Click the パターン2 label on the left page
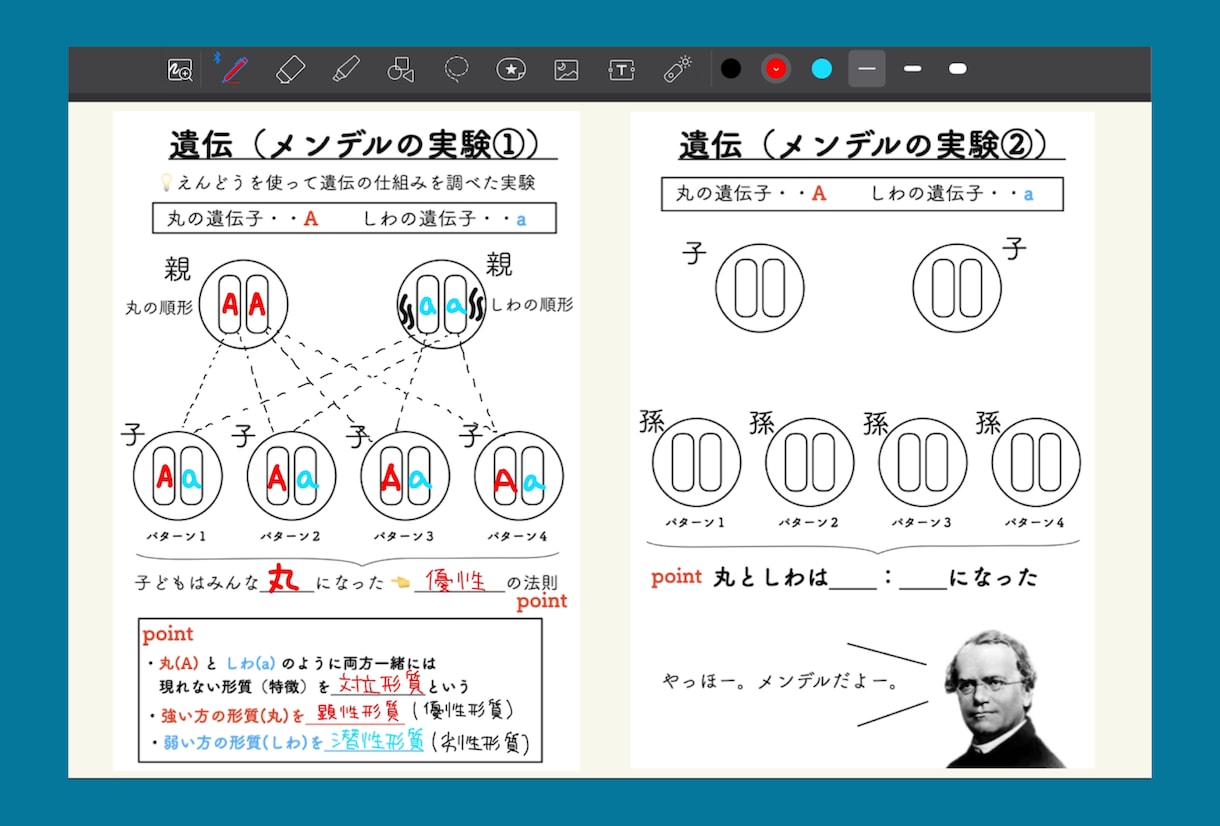 291,536
